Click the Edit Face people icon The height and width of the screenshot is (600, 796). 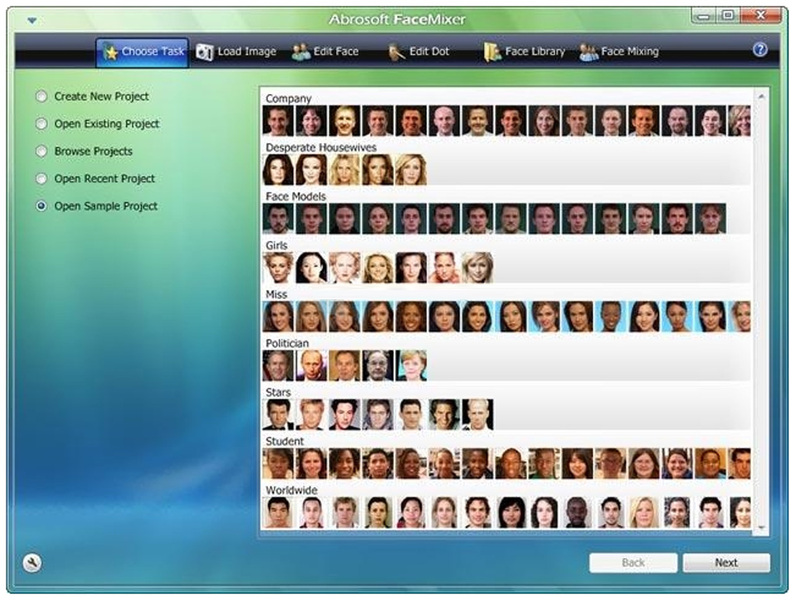(301, 52)
